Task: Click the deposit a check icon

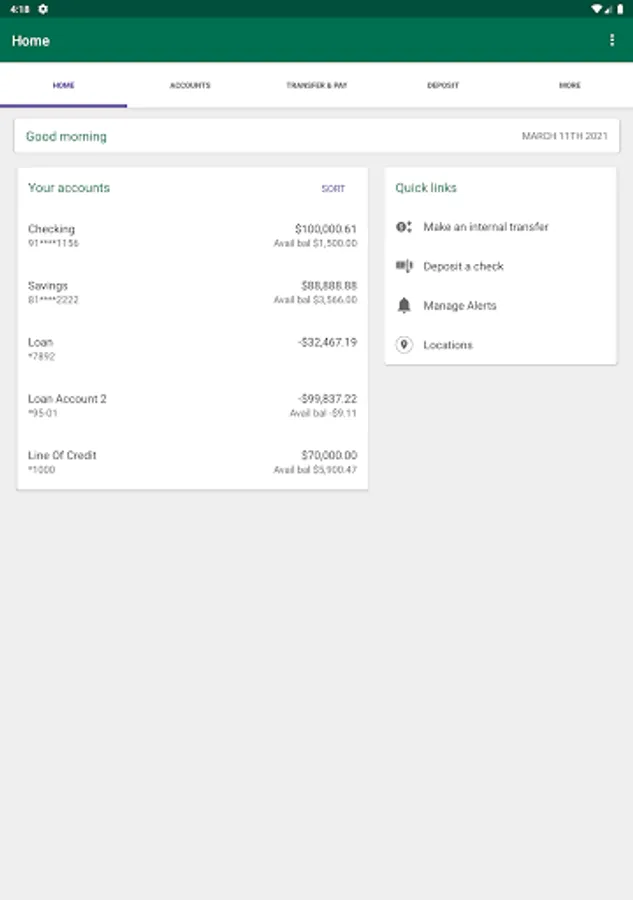Action: click(x=404, y=266)
